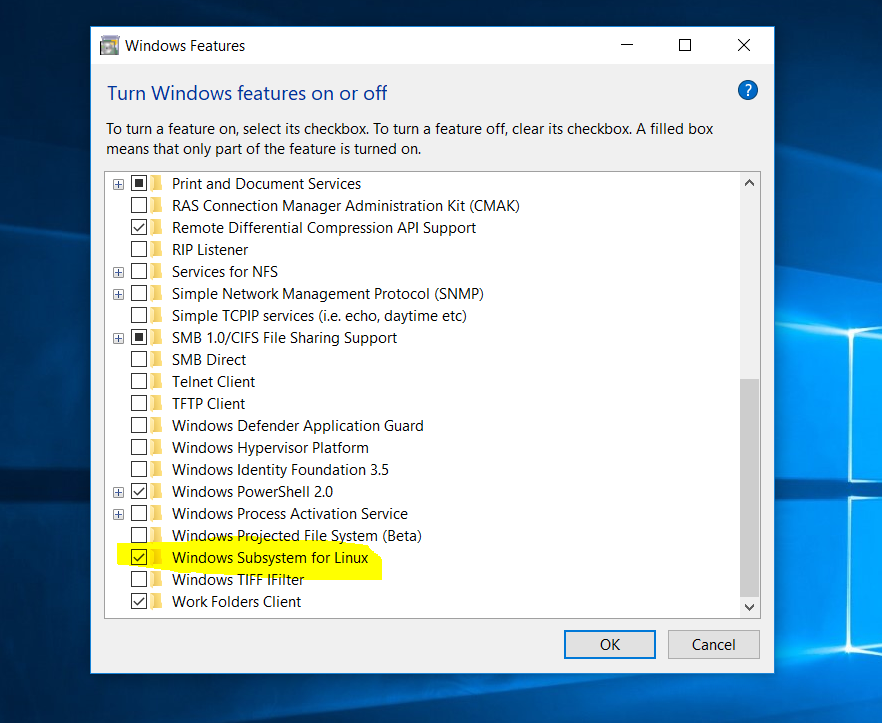The width and height of the screenshot is (882, 723).
Task: Expand the Services for NFS node
Action: point(118,271)
